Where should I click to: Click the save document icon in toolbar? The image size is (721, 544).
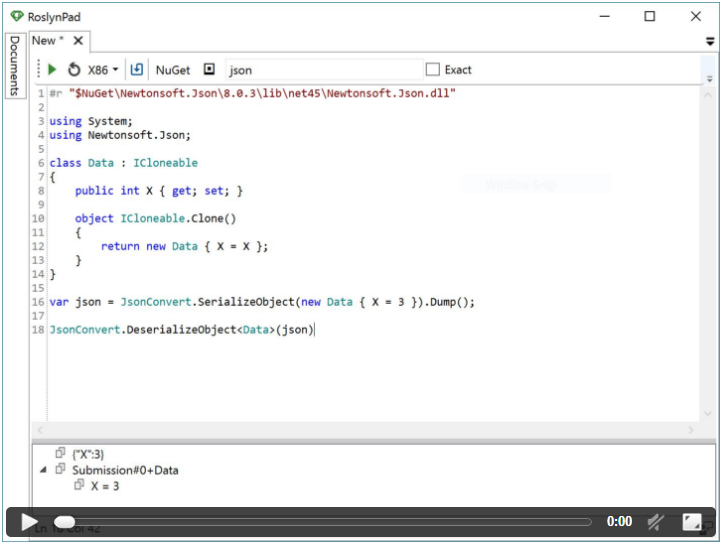pos(137,70)
